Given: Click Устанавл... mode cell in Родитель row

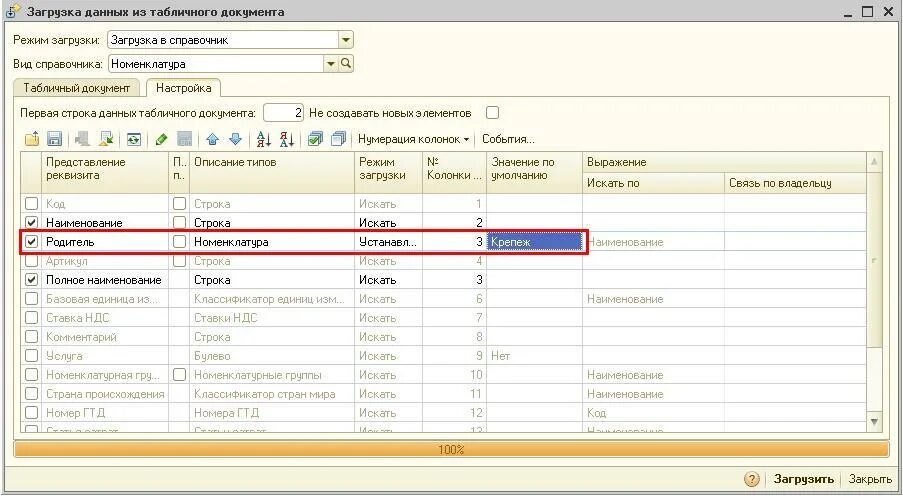Looking at the screenshot, I should 388,242.
